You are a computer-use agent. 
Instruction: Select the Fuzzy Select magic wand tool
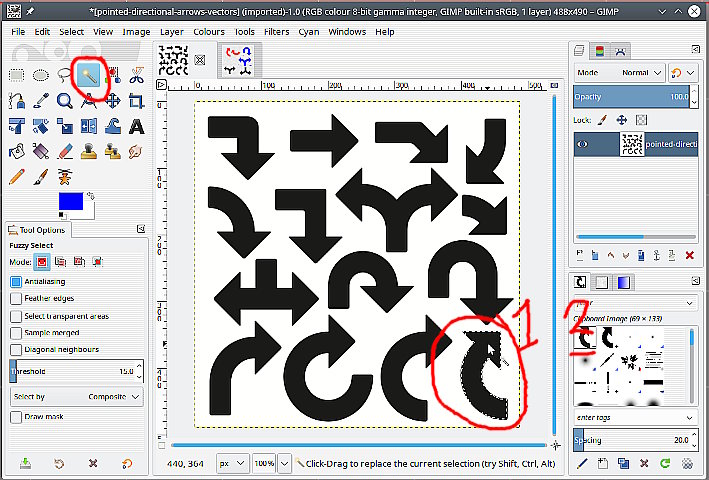(x=89, y=75)
